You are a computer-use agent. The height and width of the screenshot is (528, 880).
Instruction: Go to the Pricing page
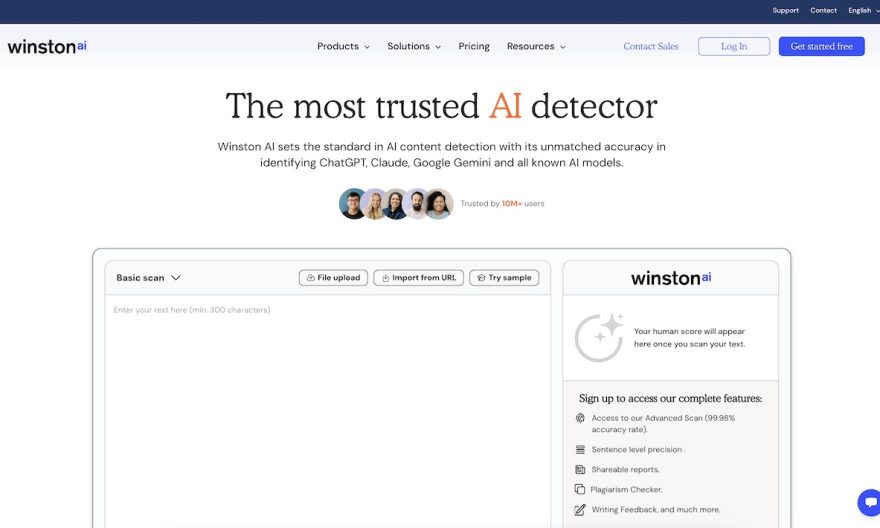[474, 46]
